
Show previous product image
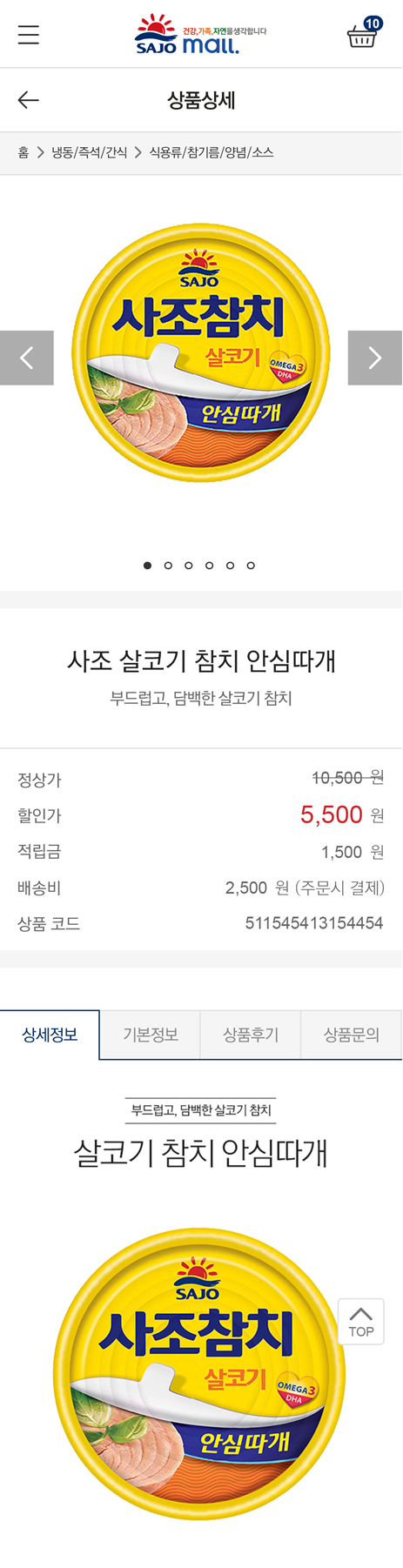[27, 358]
